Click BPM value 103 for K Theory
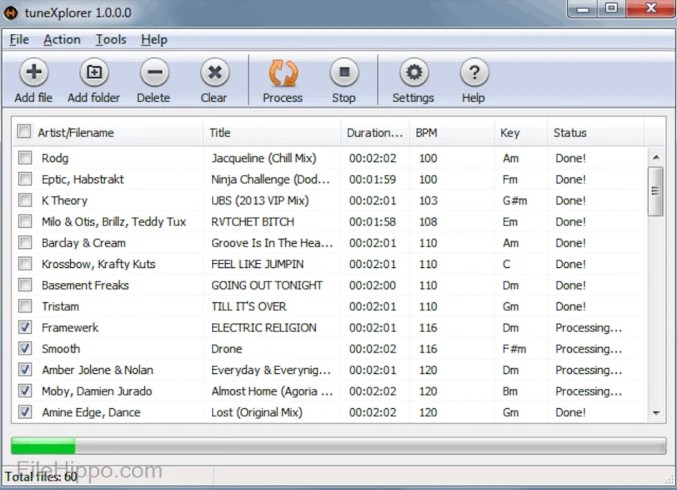The height and width of the screenshot is (490, 677). click(x=428, y=200)
